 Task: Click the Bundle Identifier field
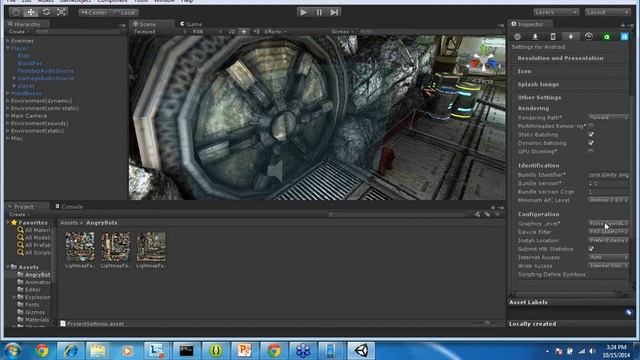click(608, 175)
